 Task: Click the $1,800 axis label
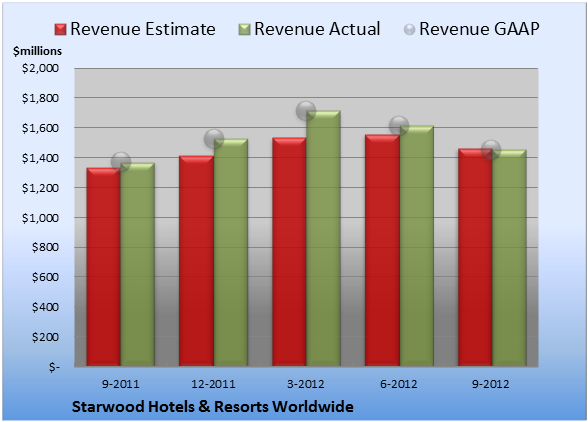click(40, 98)
